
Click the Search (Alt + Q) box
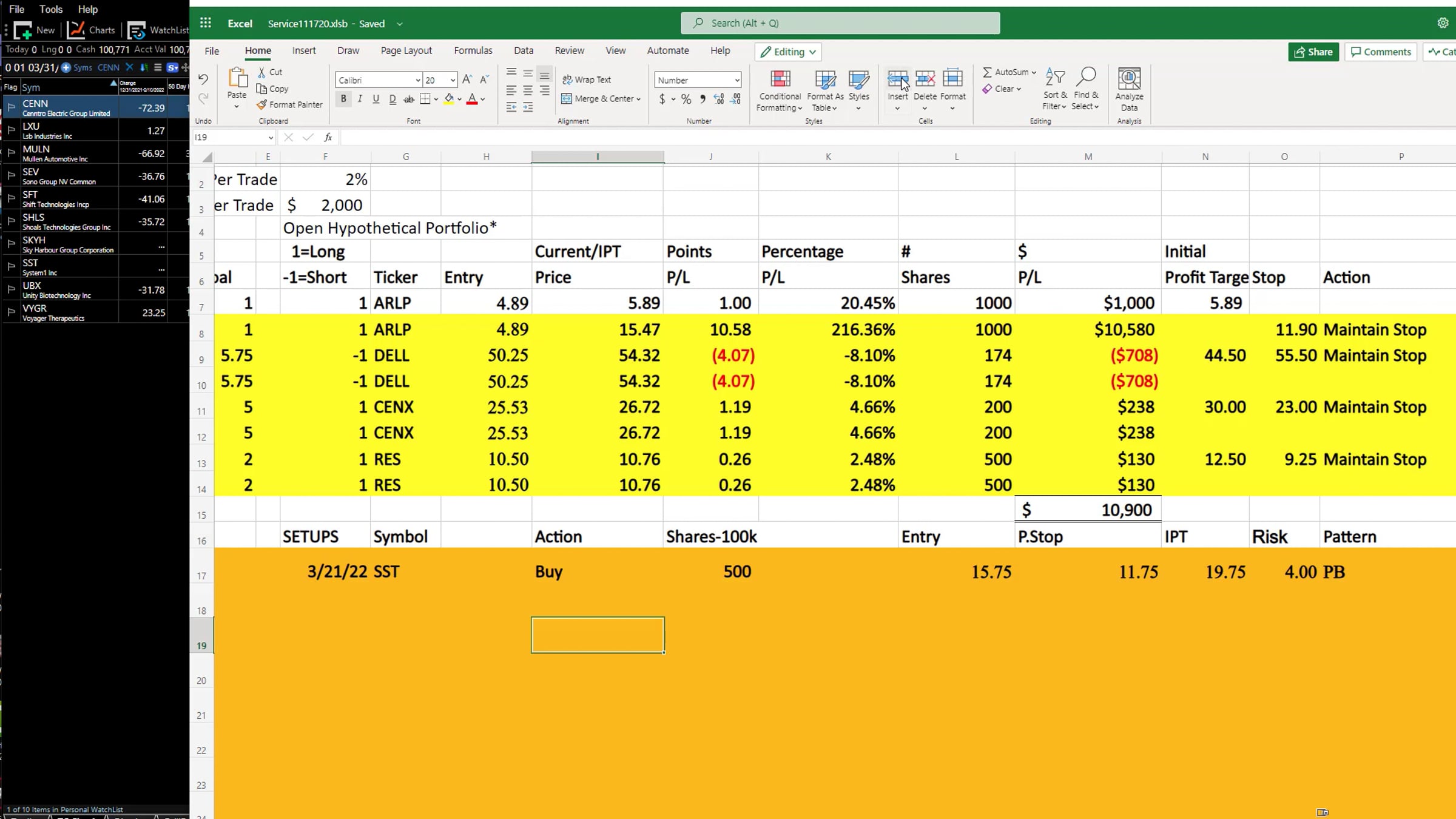tap(840, 23)
